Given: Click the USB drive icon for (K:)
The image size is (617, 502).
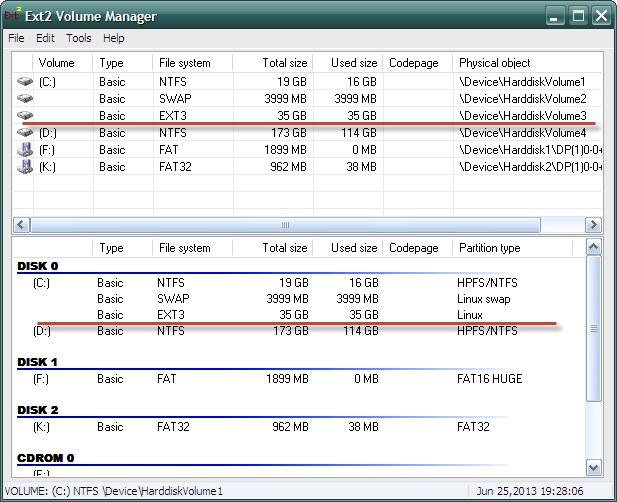Looking at the screenshot, I should click(x=25, y=167).
